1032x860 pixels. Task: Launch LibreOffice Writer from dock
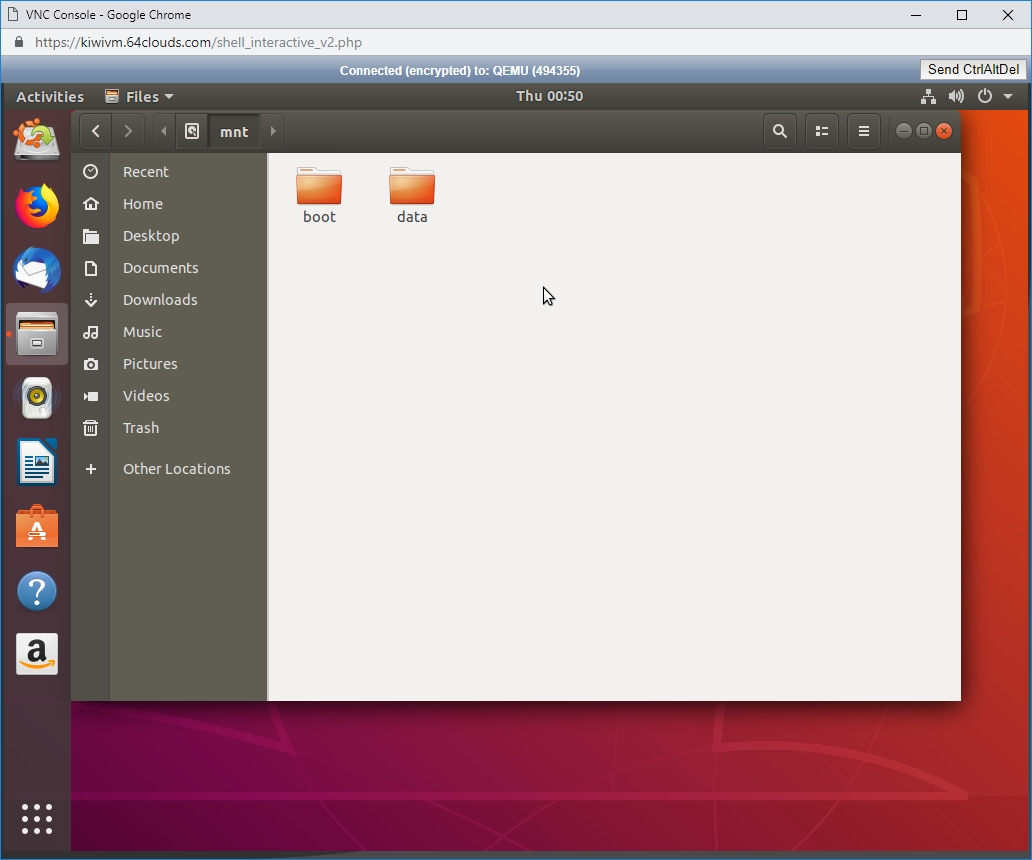tap(37, 463)
